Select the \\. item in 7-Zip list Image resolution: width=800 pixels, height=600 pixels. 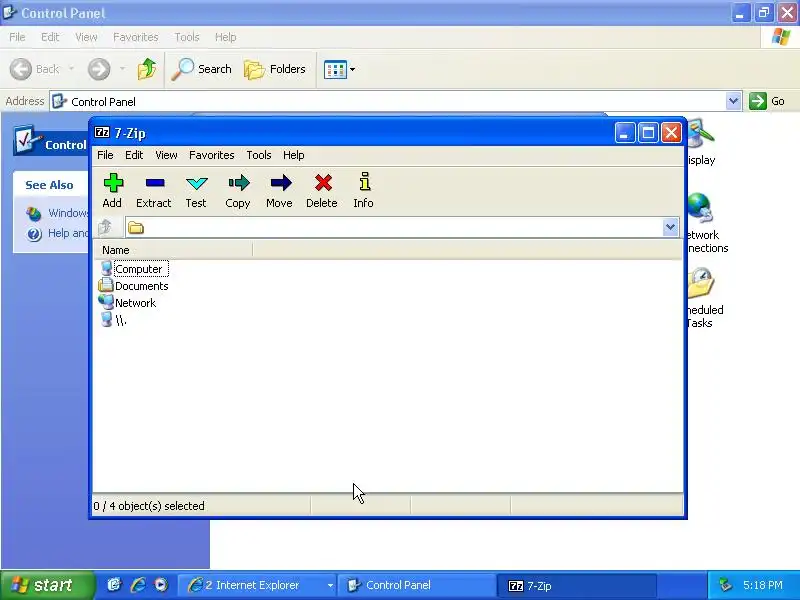pyautogui.click(x=120, y=320)
